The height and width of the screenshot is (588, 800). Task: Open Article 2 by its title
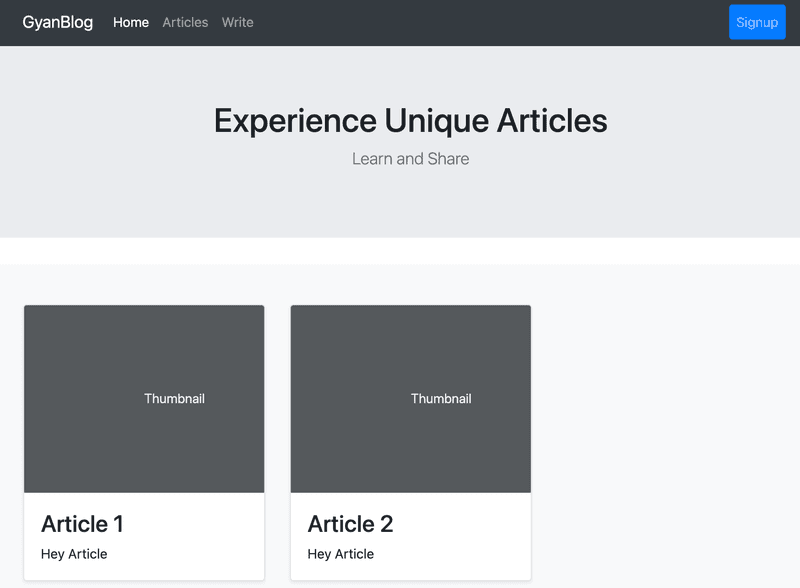(x=350, y=524)
